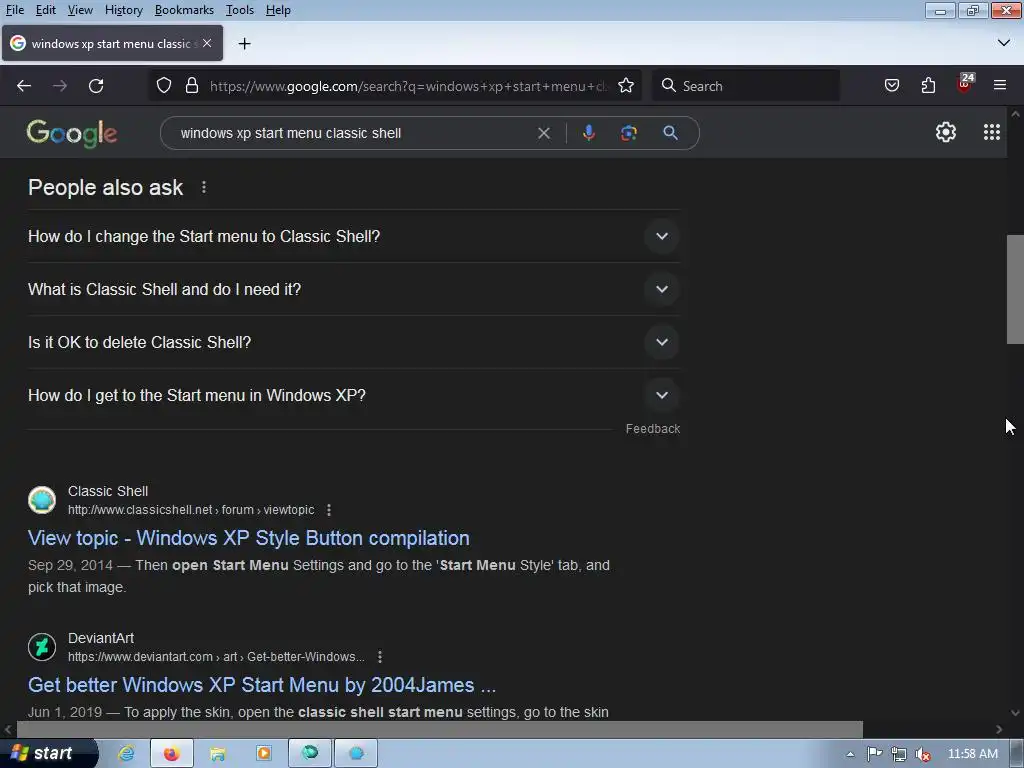Open the Help menu
The width and height of the screenshot is (1024, 768).
278,10
